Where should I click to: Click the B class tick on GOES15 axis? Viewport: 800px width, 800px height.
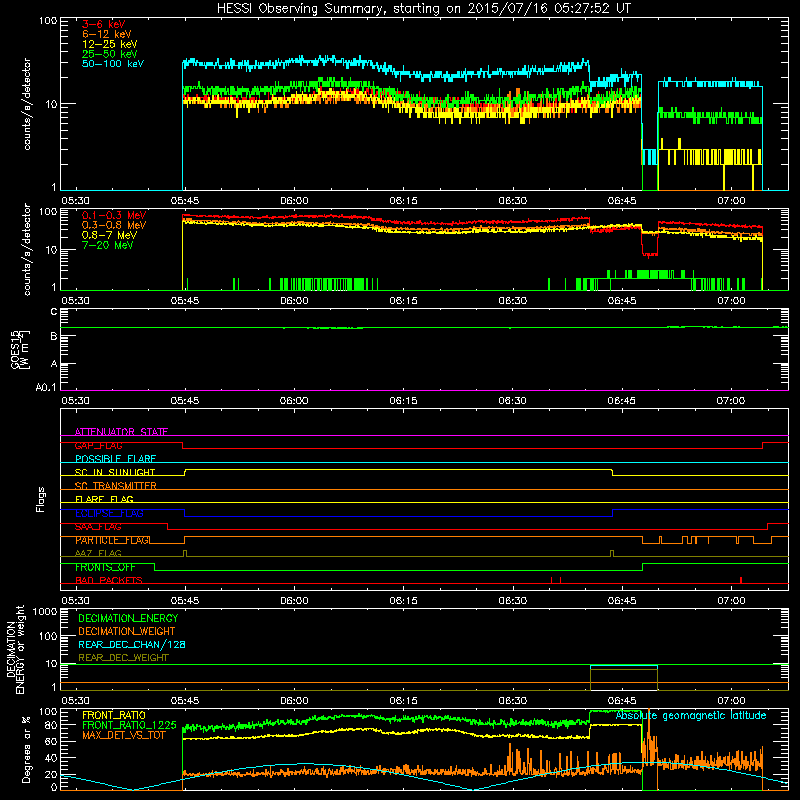pos(54,336)
